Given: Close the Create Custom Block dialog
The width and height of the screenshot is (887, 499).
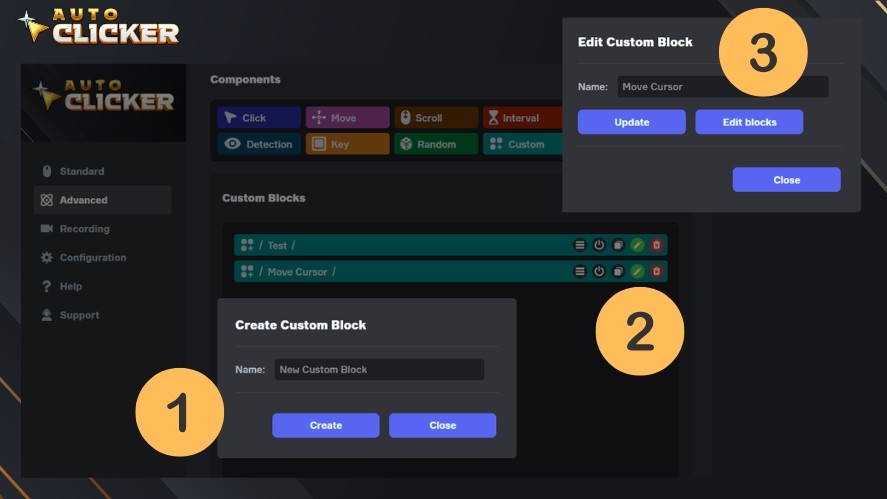Looking at the screenshot, I should 442,425.
